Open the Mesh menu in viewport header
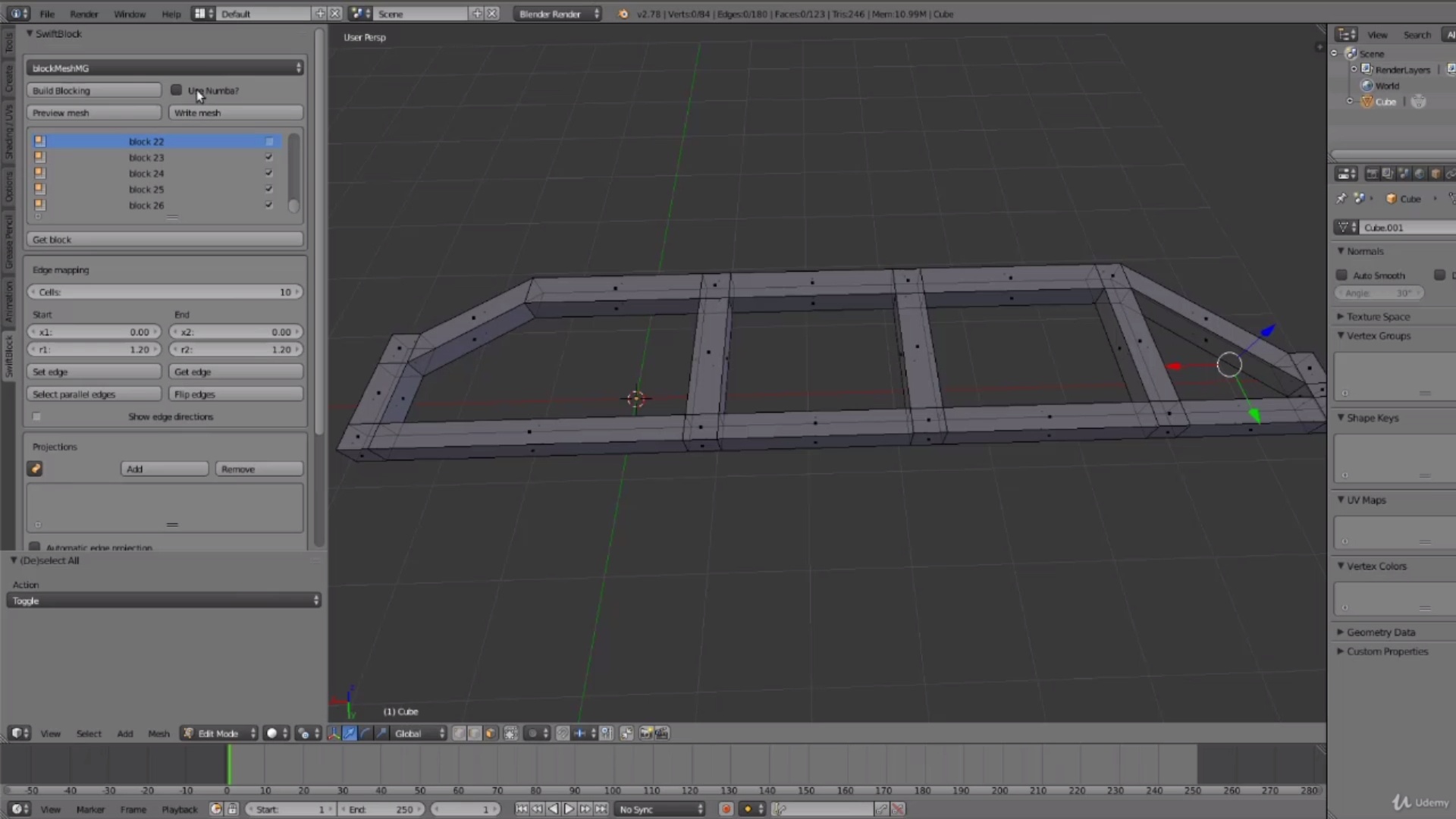 click(x=158, y=733)
